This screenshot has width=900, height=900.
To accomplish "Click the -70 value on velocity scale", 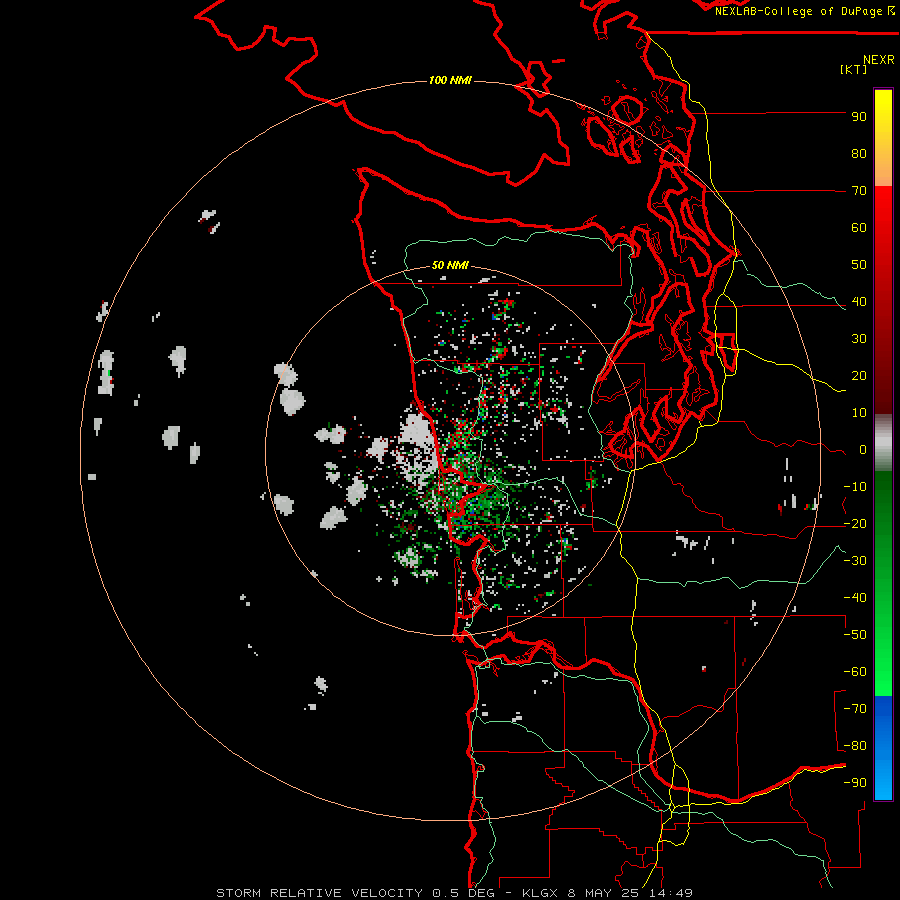I will pos(855,709).
